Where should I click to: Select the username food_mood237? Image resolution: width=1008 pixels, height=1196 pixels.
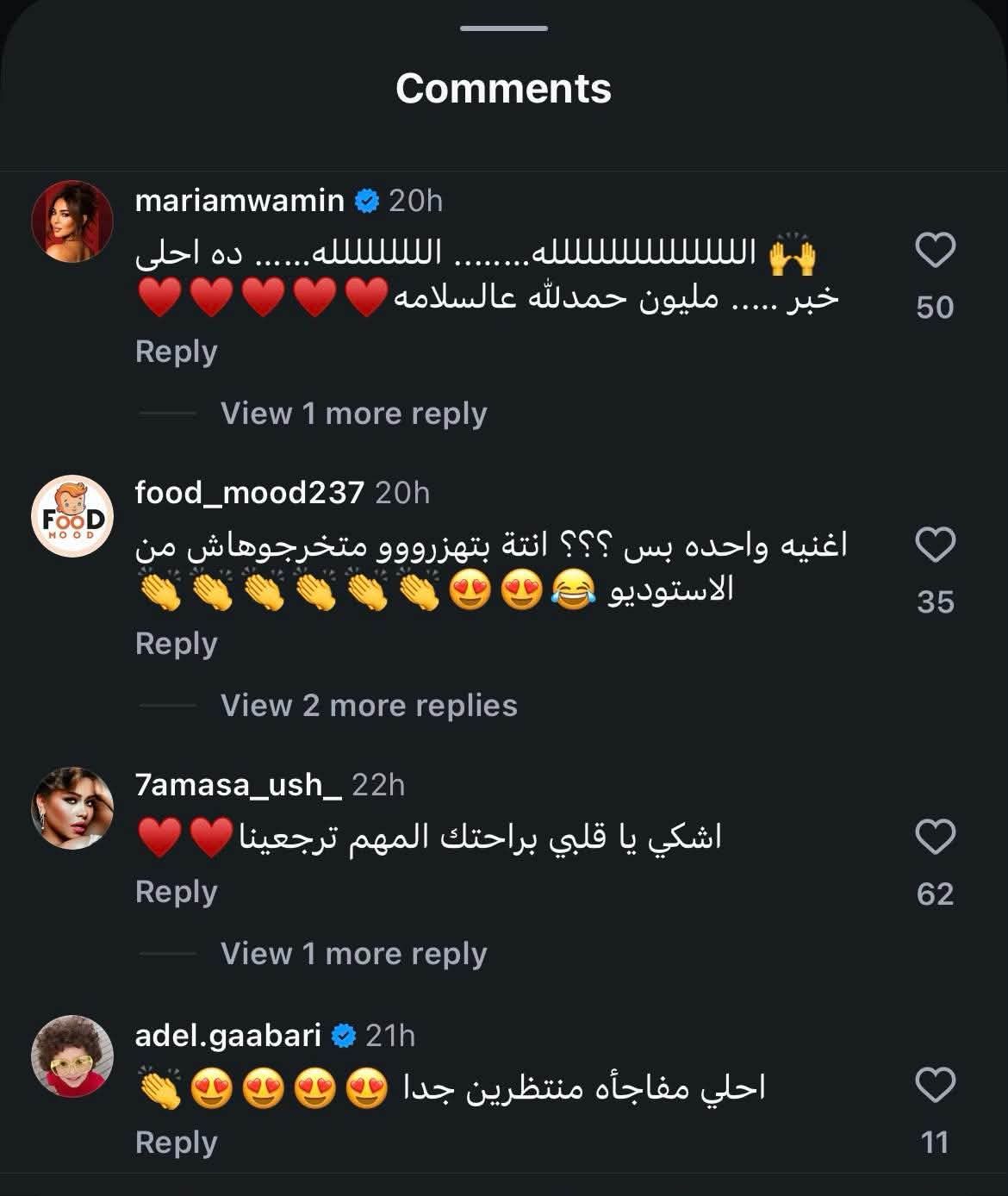pyautogui.click(x=246, y=491)
